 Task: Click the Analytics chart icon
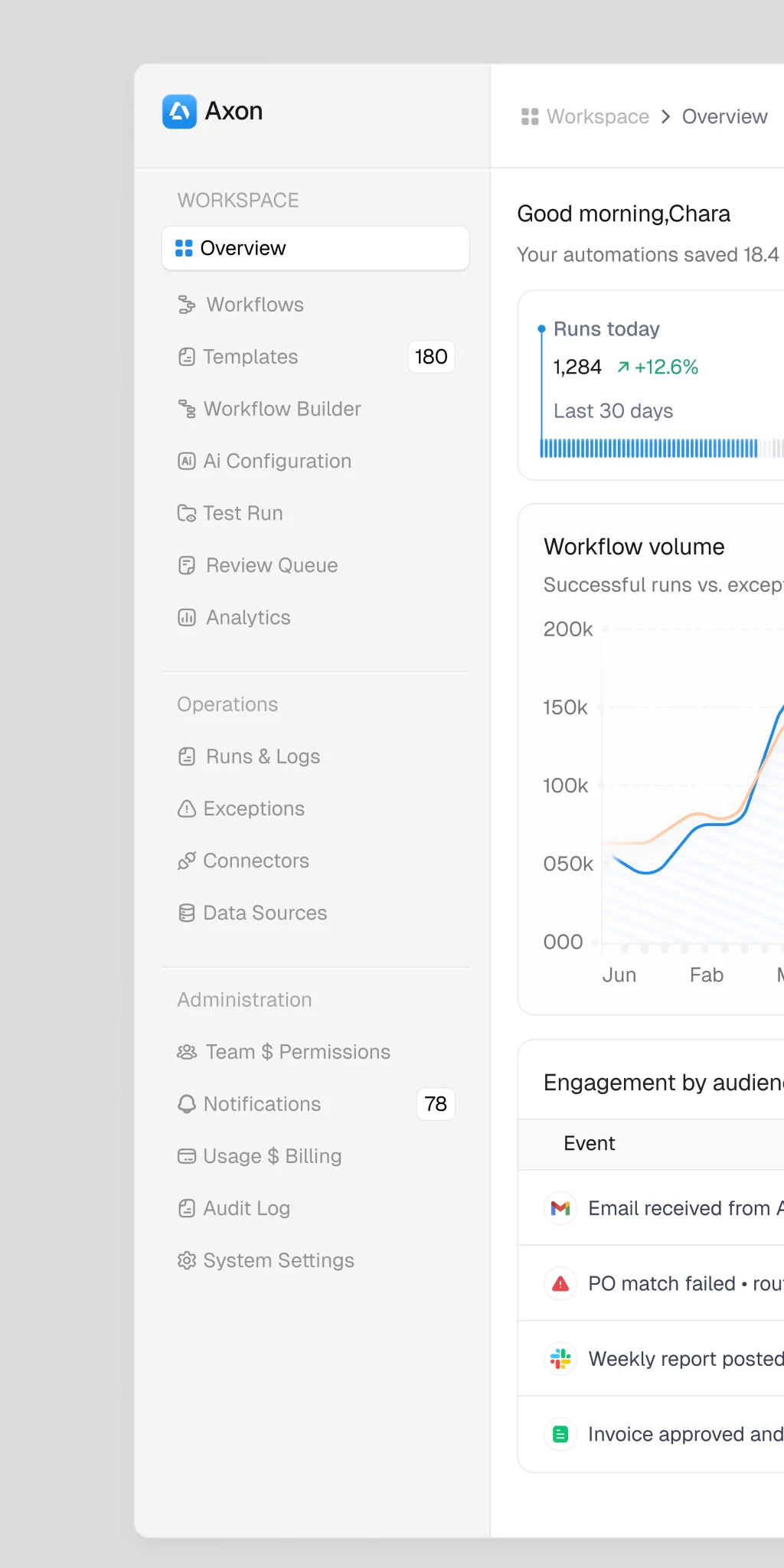point(186,617)
